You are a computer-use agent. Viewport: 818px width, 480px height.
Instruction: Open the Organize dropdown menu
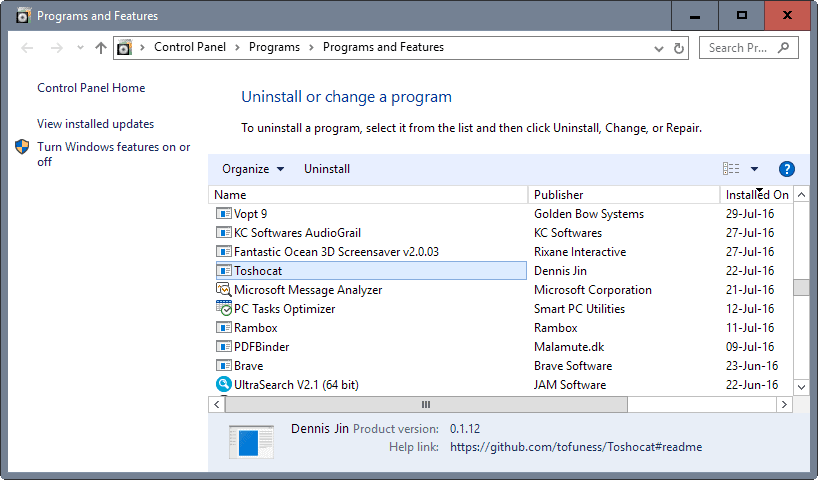pos(253,169)
